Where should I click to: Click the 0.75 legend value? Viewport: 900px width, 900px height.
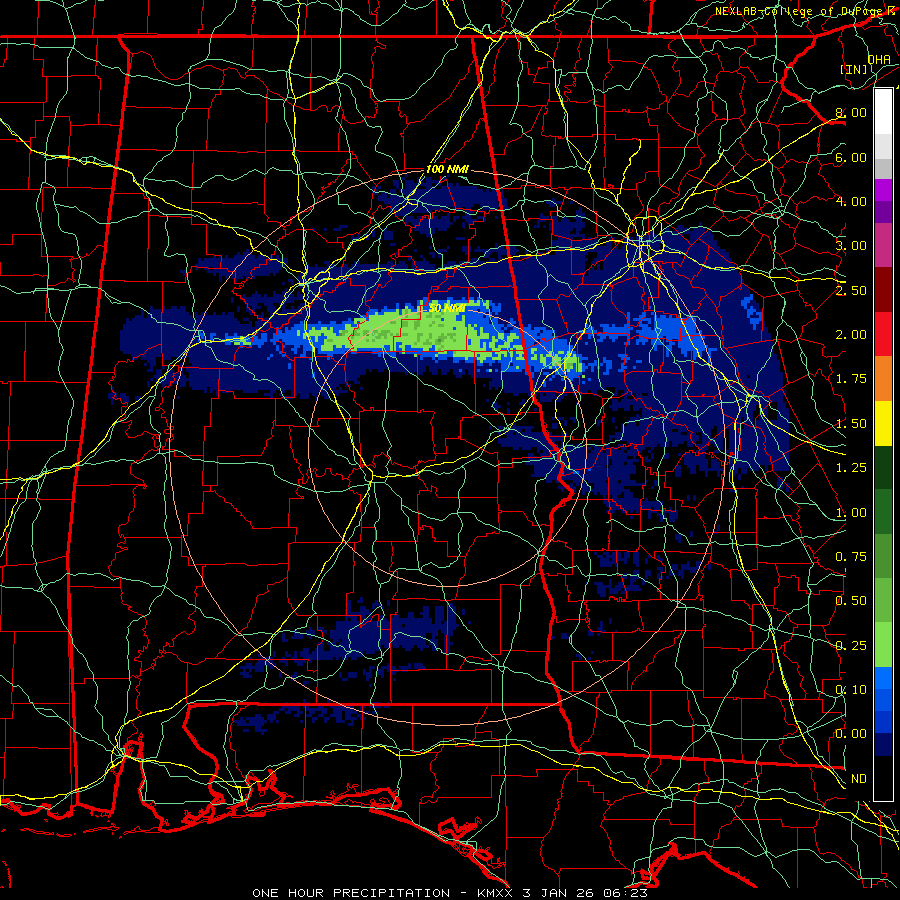(x=851, y=557)
